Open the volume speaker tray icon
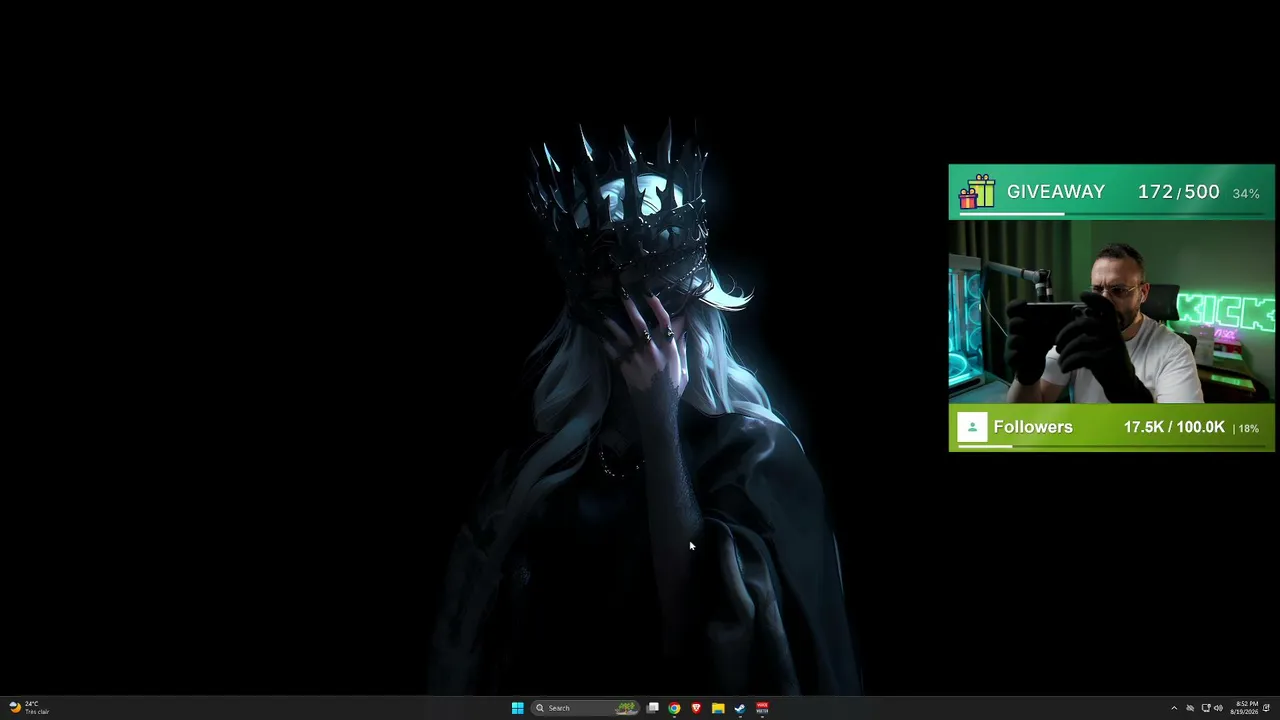 [1218, 708]
